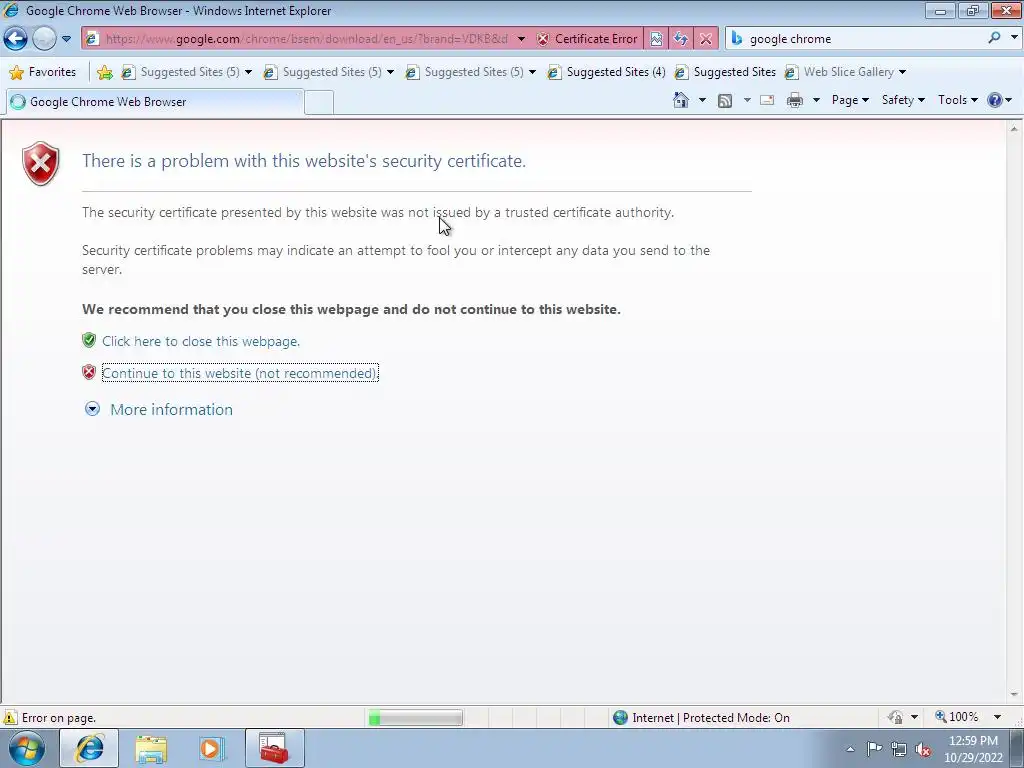Open the Suggested Sites item without number
The height and width of the screenshot is (768, 1024).
point(726,72)
